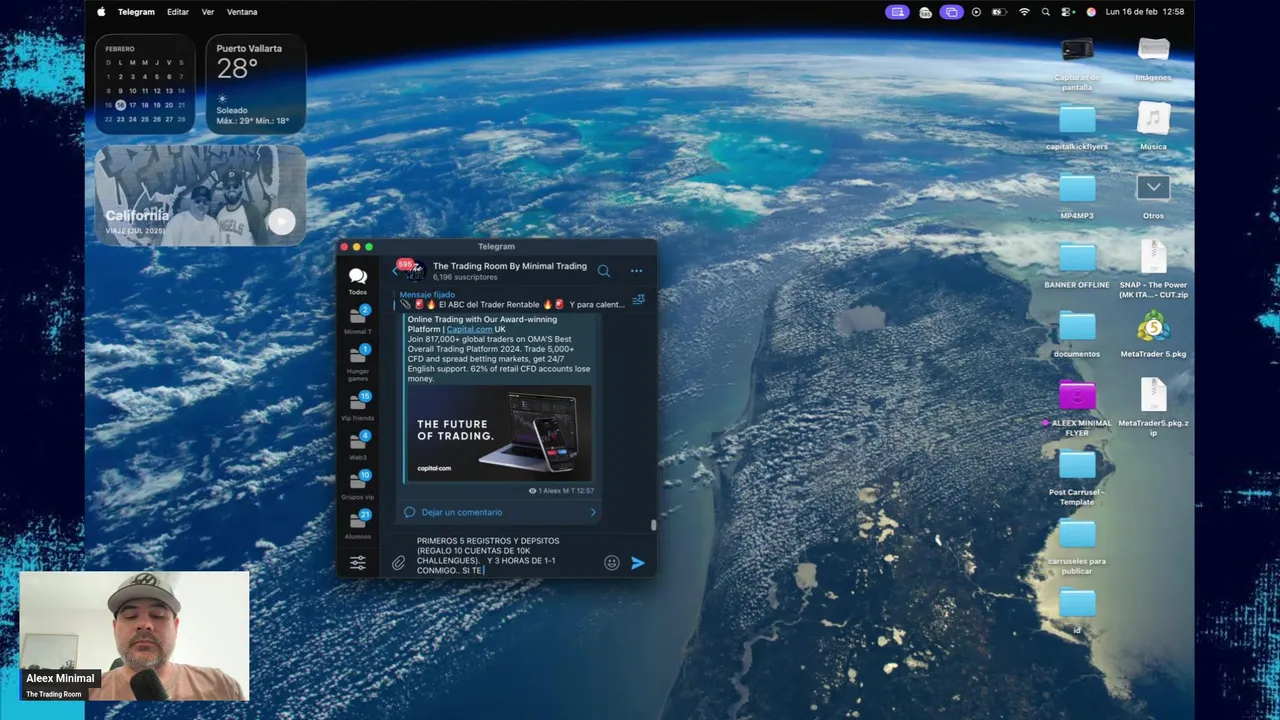The image size is (1280, 720).
Task: Open the Mensaje fijado pinned message bar
Action: 512,299
